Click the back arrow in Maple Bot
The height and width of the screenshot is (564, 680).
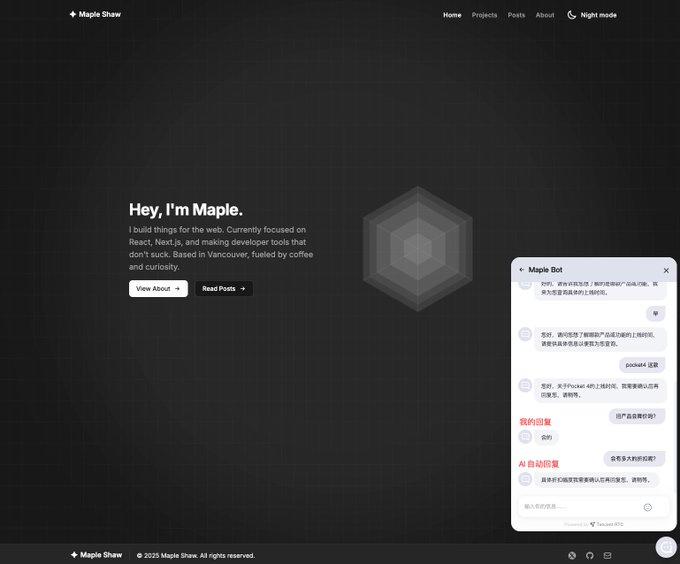(x=521, y=270)
